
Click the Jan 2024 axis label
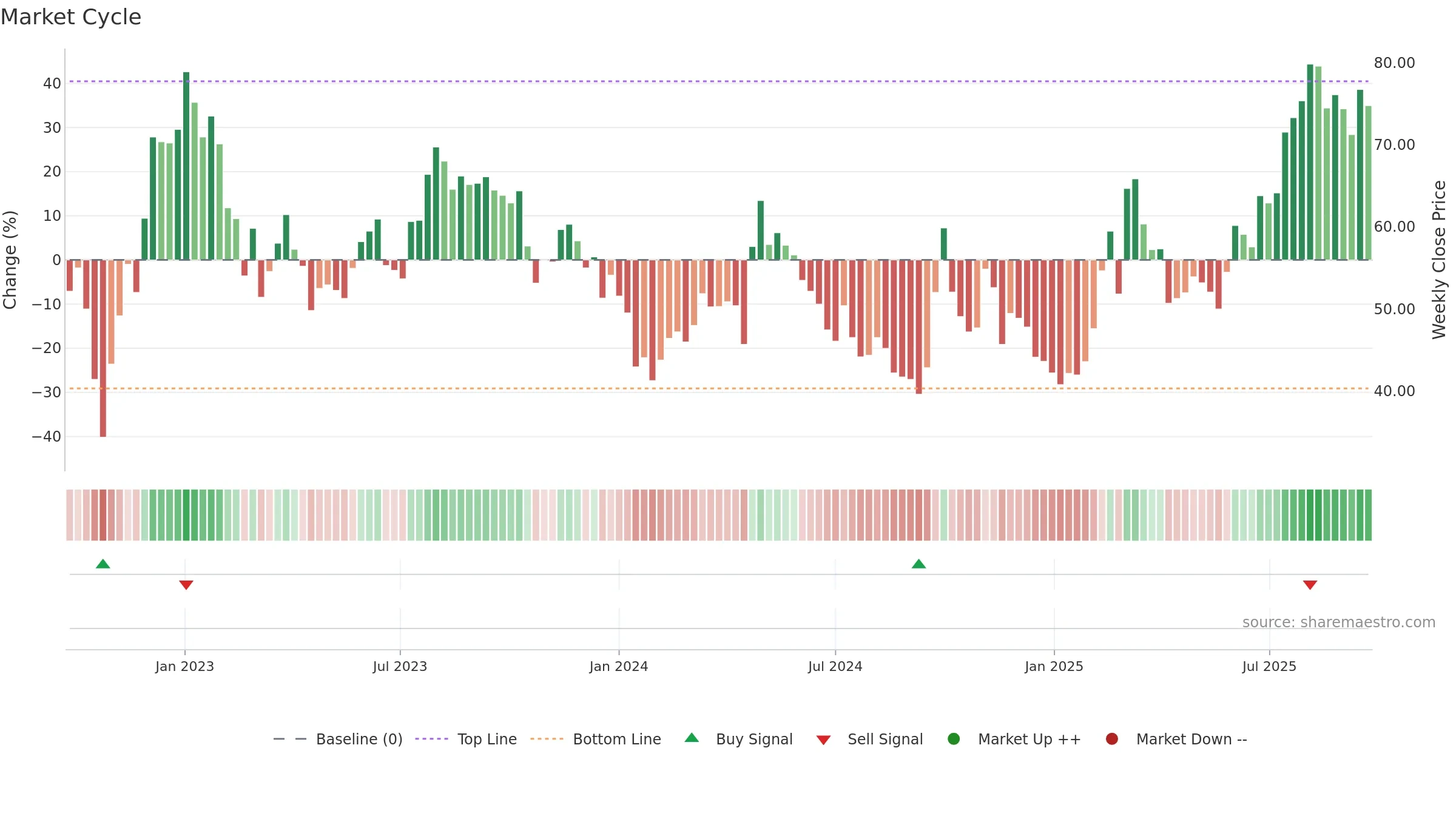click(619, 667)
